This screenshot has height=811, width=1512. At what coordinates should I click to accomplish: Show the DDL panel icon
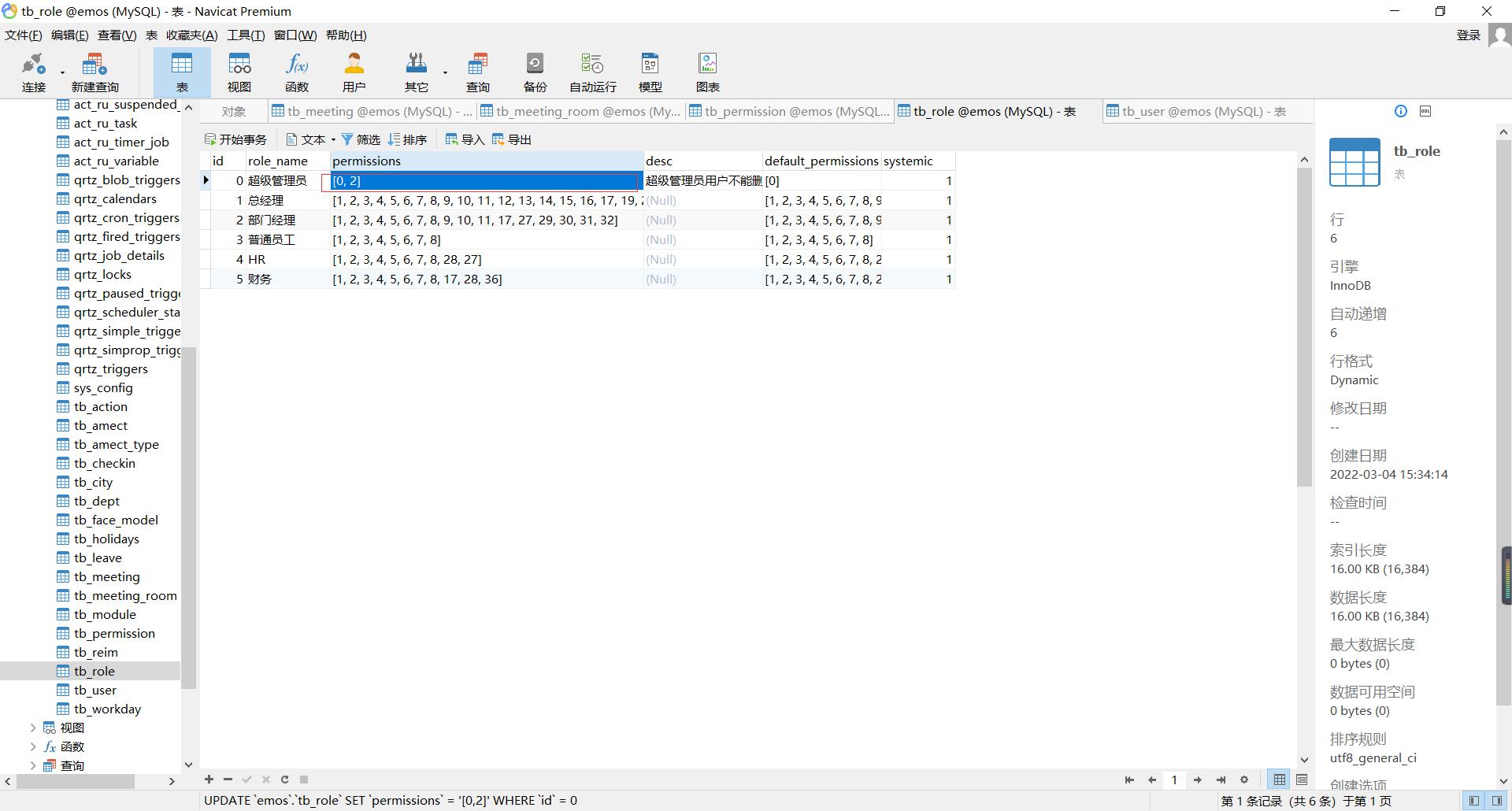click(1425, 111)
